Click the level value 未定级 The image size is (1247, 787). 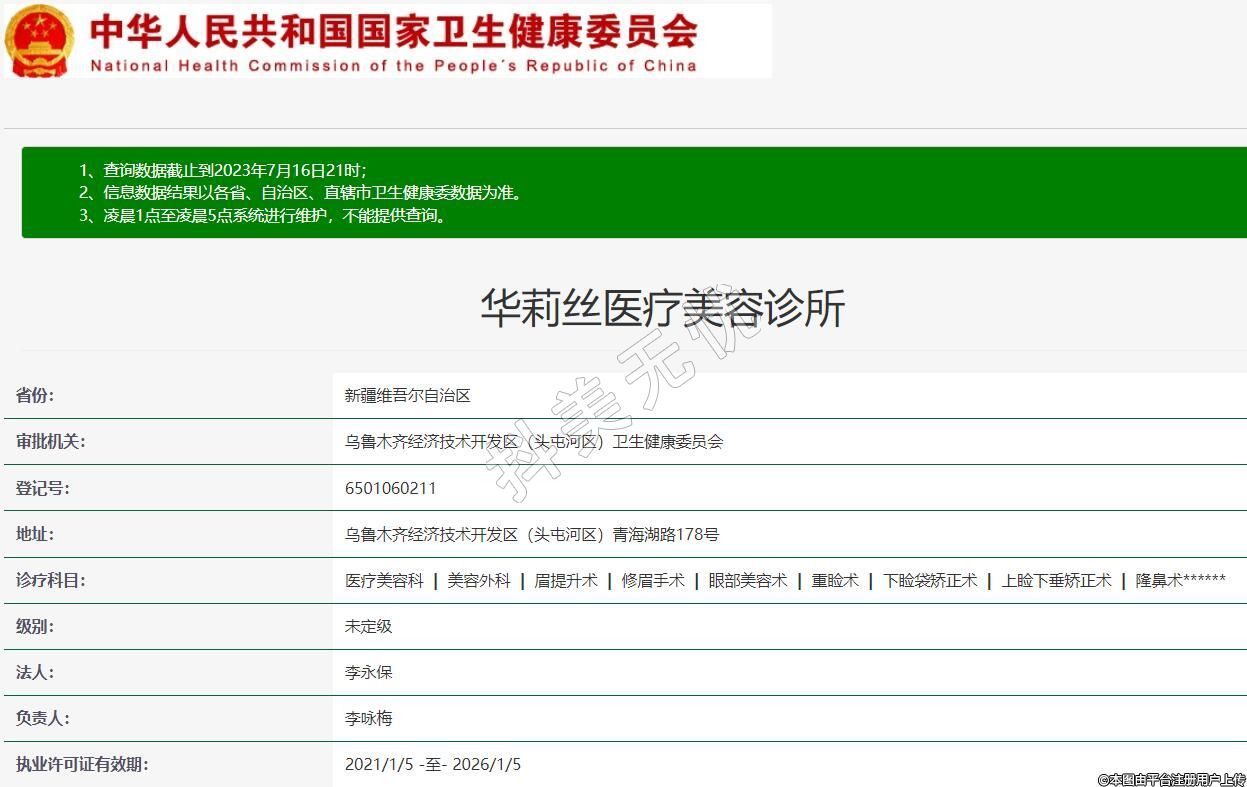tap(368, 627)
